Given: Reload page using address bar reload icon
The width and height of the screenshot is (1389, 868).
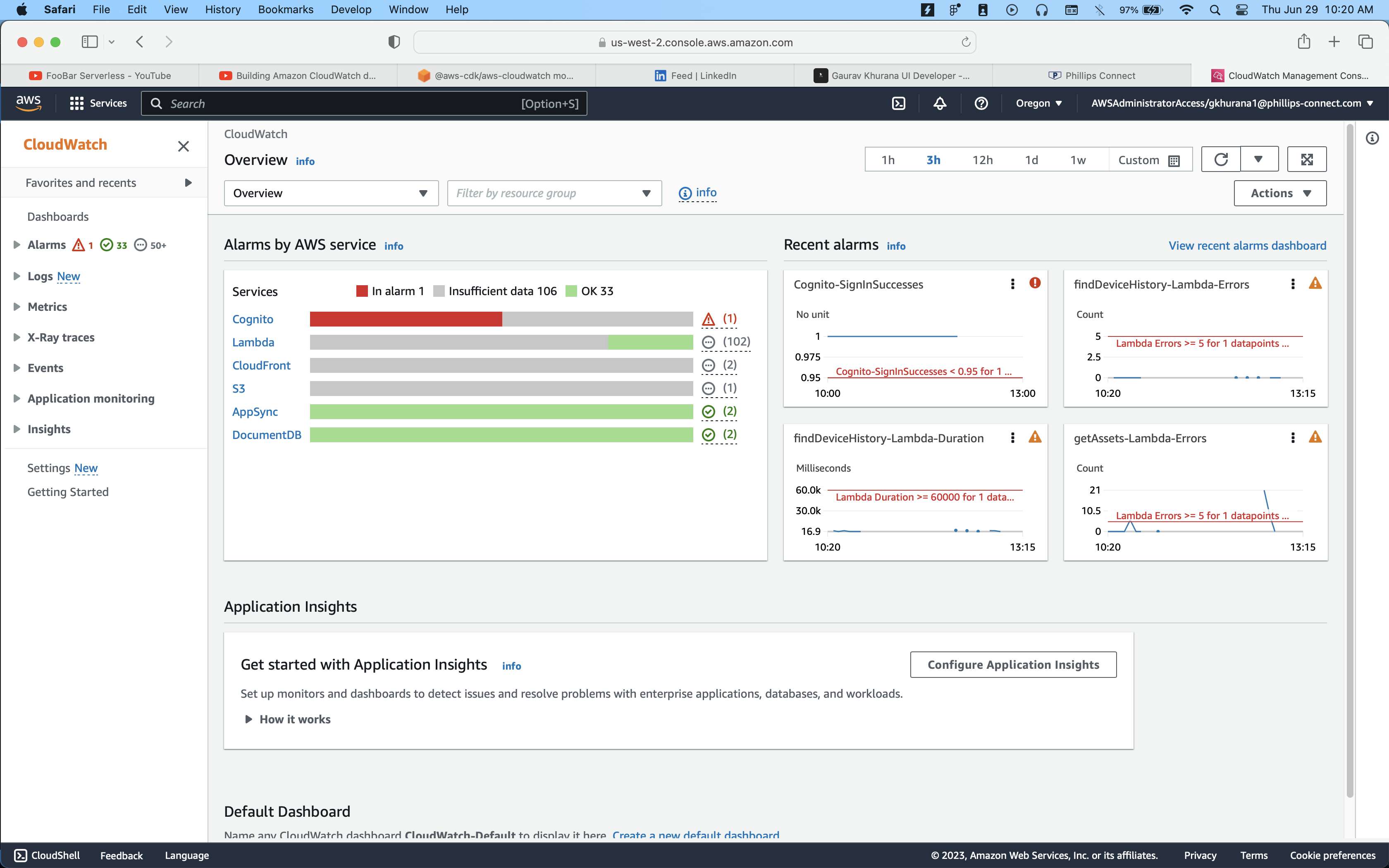Looking at the screenshot, I should [965, 42].
